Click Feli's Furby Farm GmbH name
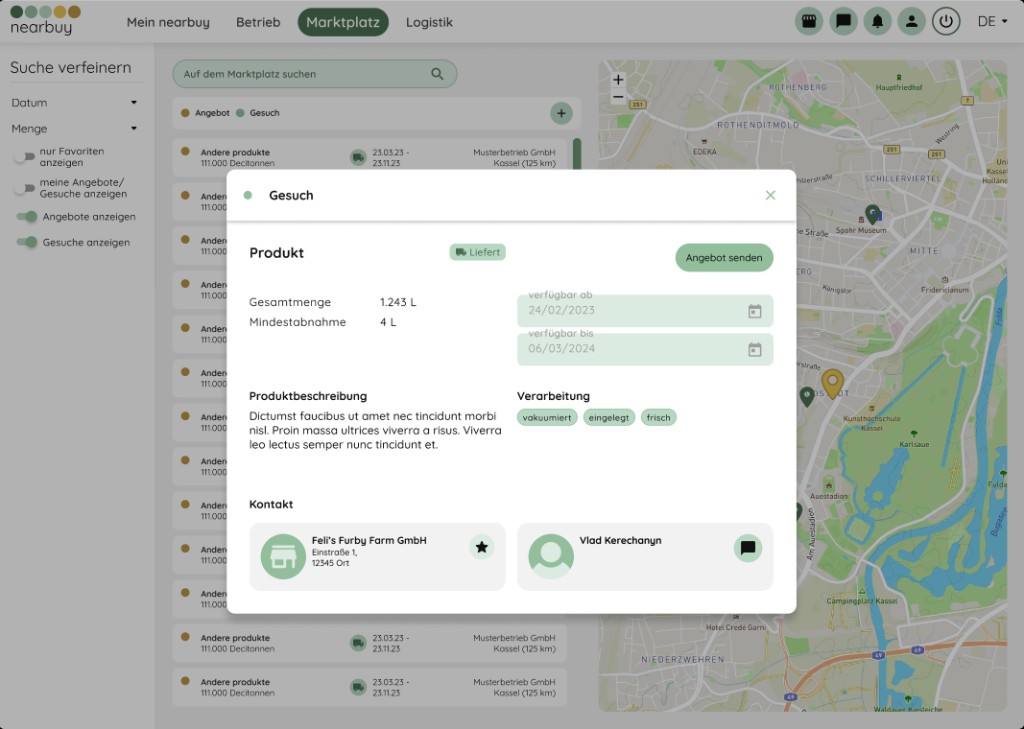The height and width of the screenshot is (729, 1024). [369, 540]
